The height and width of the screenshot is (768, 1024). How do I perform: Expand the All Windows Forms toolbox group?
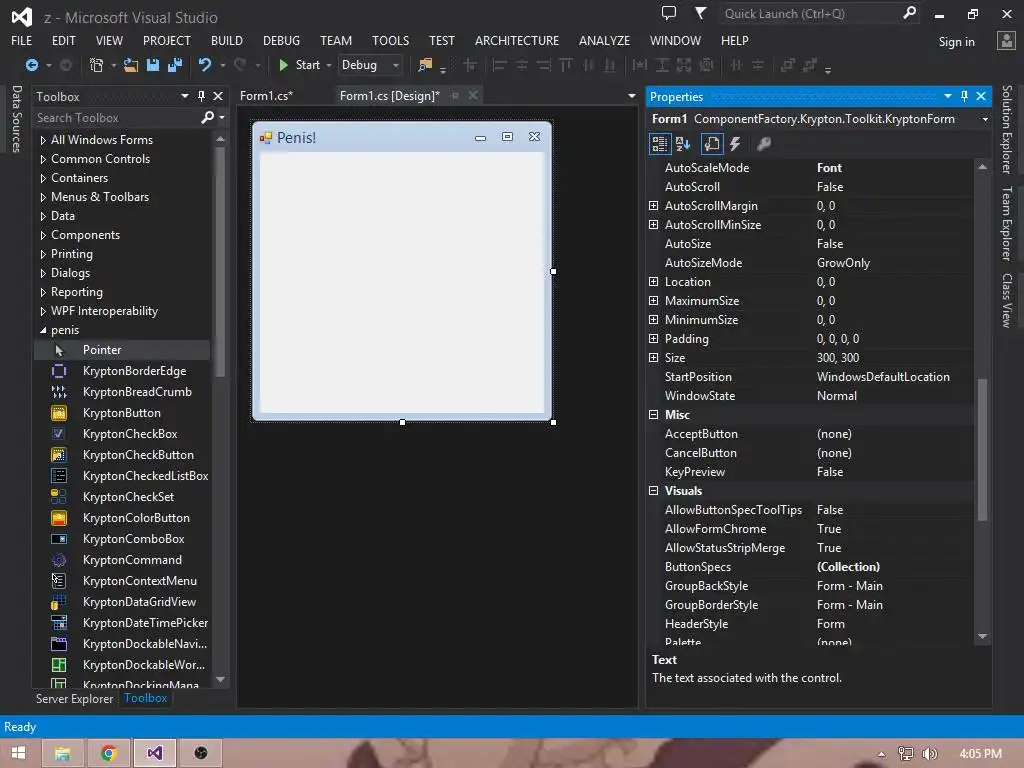click(43, 140)
